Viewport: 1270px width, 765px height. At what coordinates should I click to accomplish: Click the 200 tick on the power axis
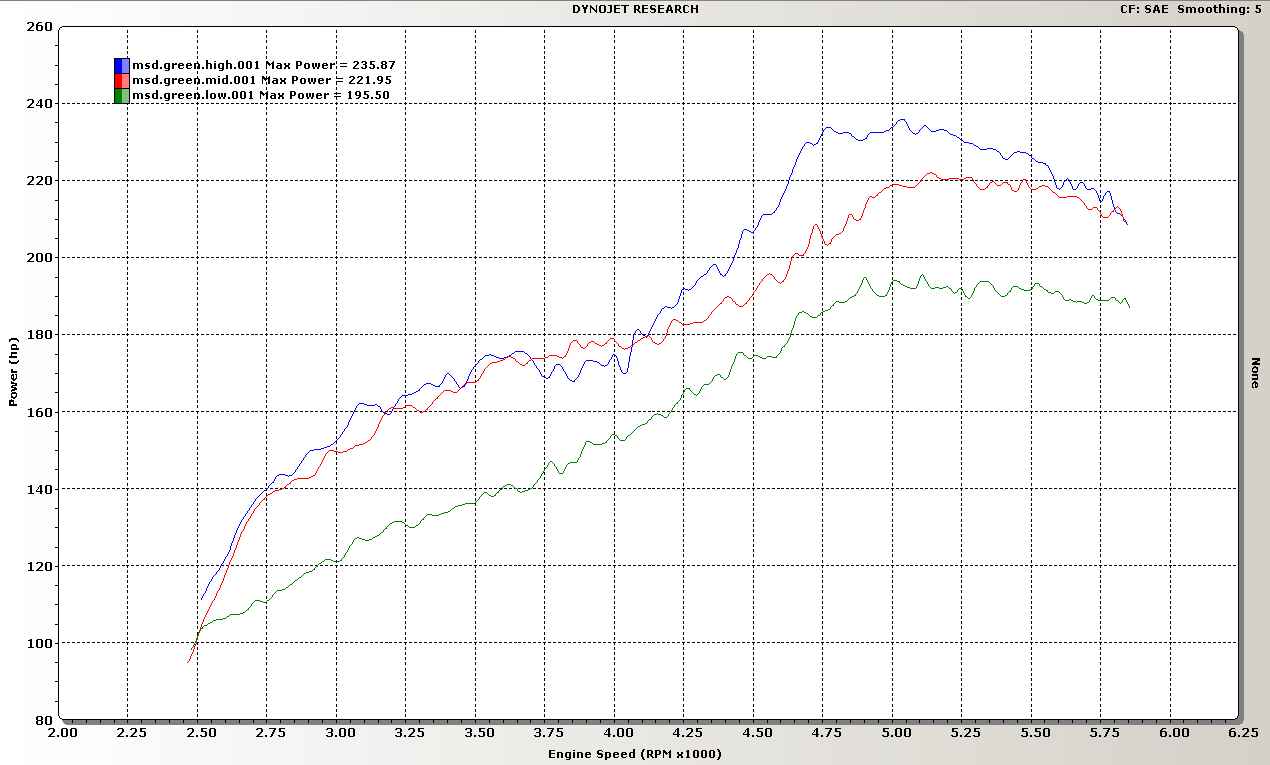pos(40,258)
